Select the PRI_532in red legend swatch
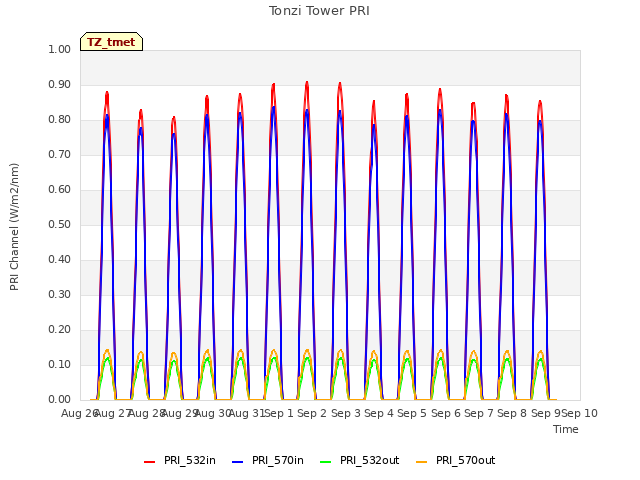The width and height of the screenshot is (640, 480). (x=149, y=462)
